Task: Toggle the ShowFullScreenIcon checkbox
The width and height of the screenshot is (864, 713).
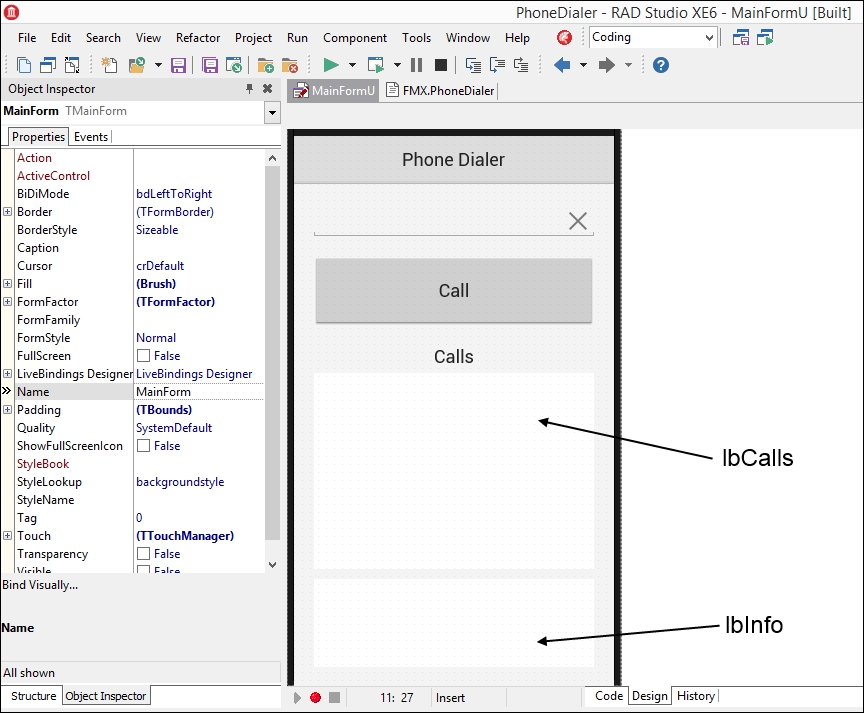Action: [143, 445]
